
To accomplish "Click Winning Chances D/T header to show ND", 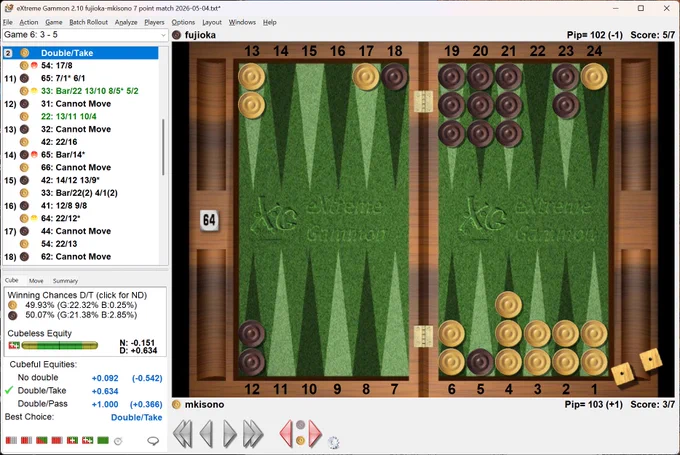I will pyautogui.click(x=77, y=295).
